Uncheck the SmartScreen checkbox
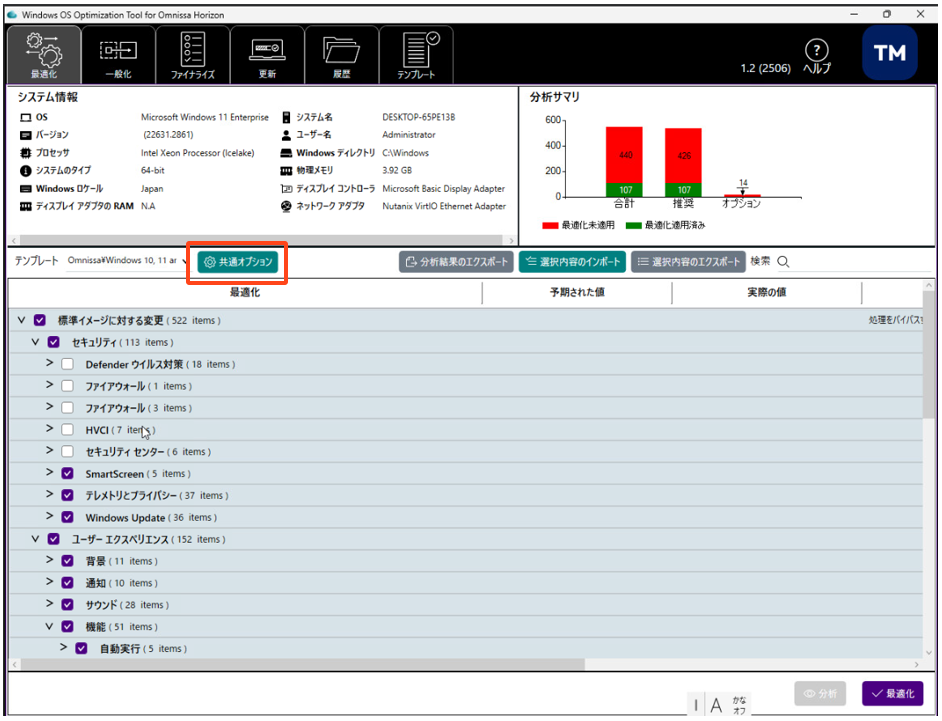942x721 pixels. click(67, 473)
